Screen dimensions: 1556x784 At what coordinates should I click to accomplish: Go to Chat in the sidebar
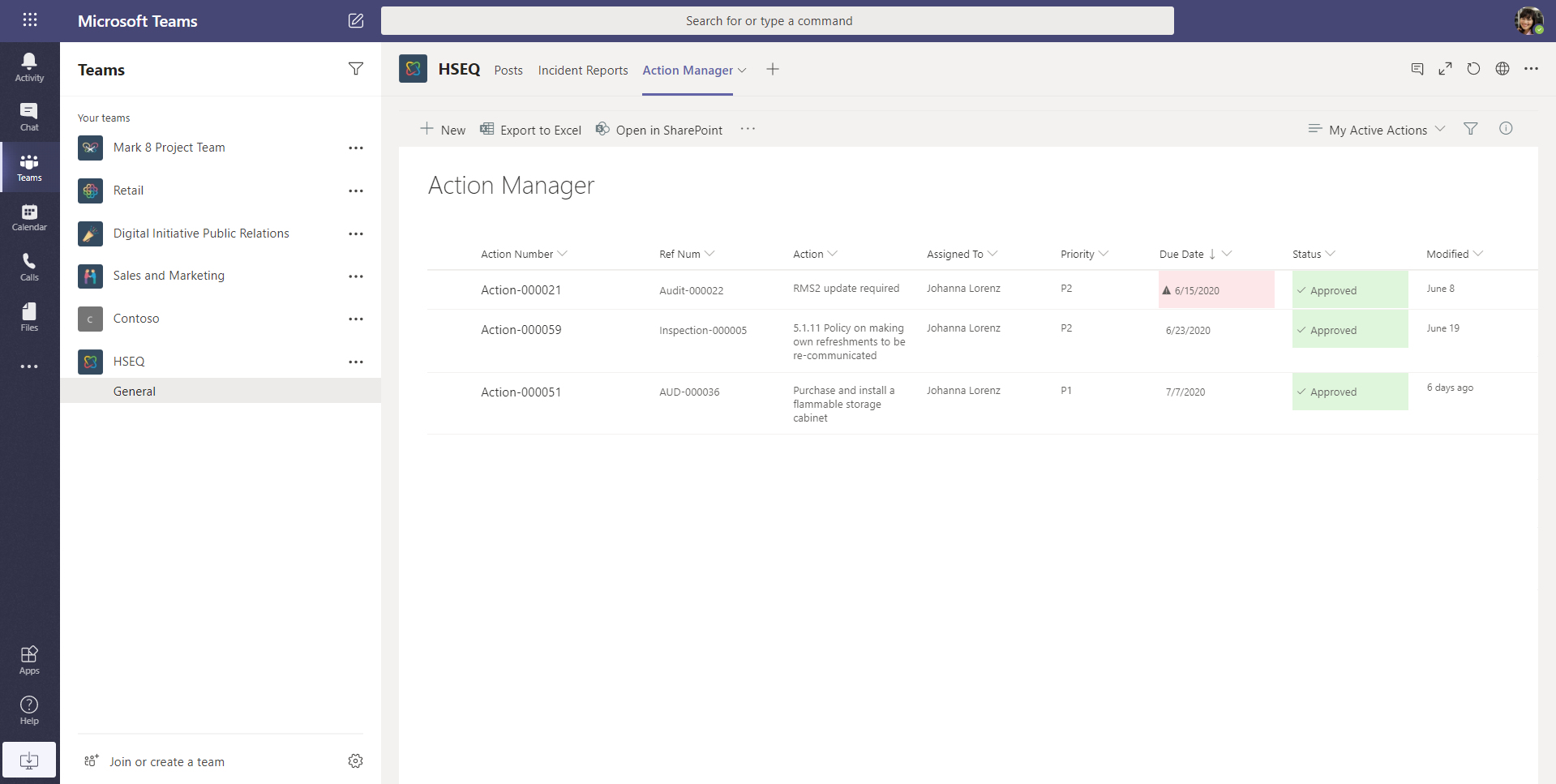pos(29,117)
